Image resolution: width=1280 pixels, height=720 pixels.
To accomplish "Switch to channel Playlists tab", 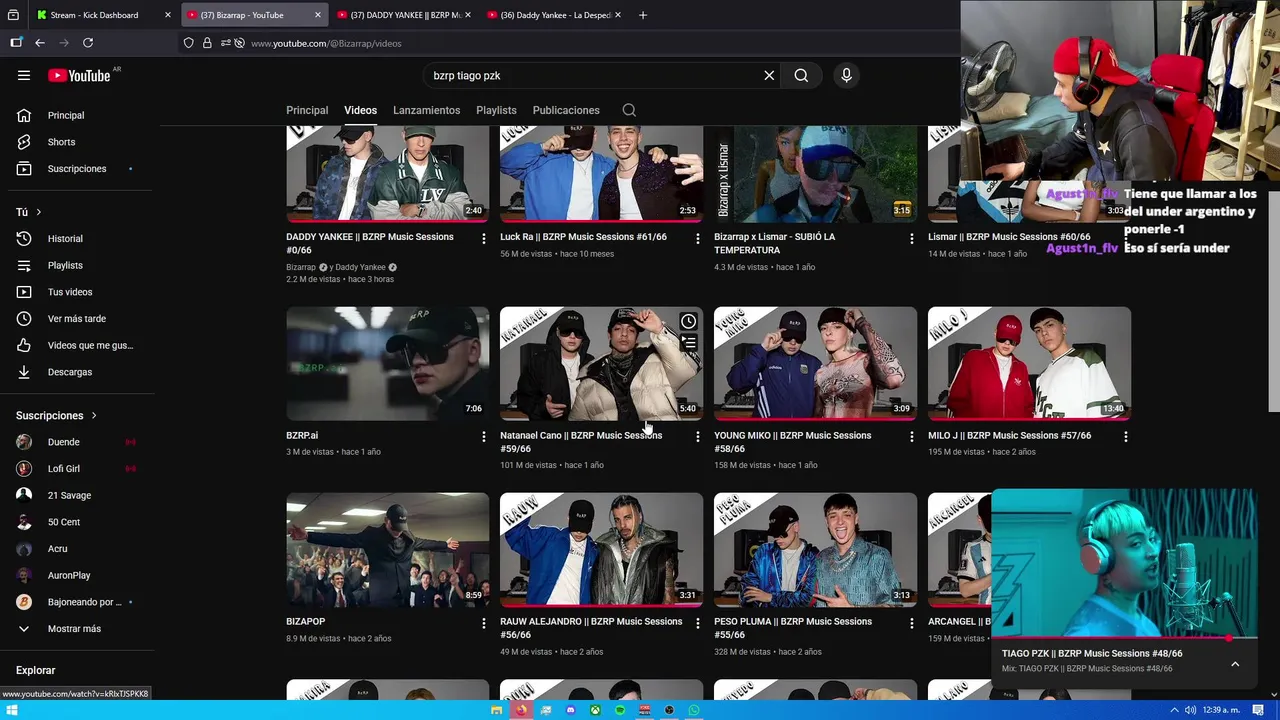I will pos(496,110).
